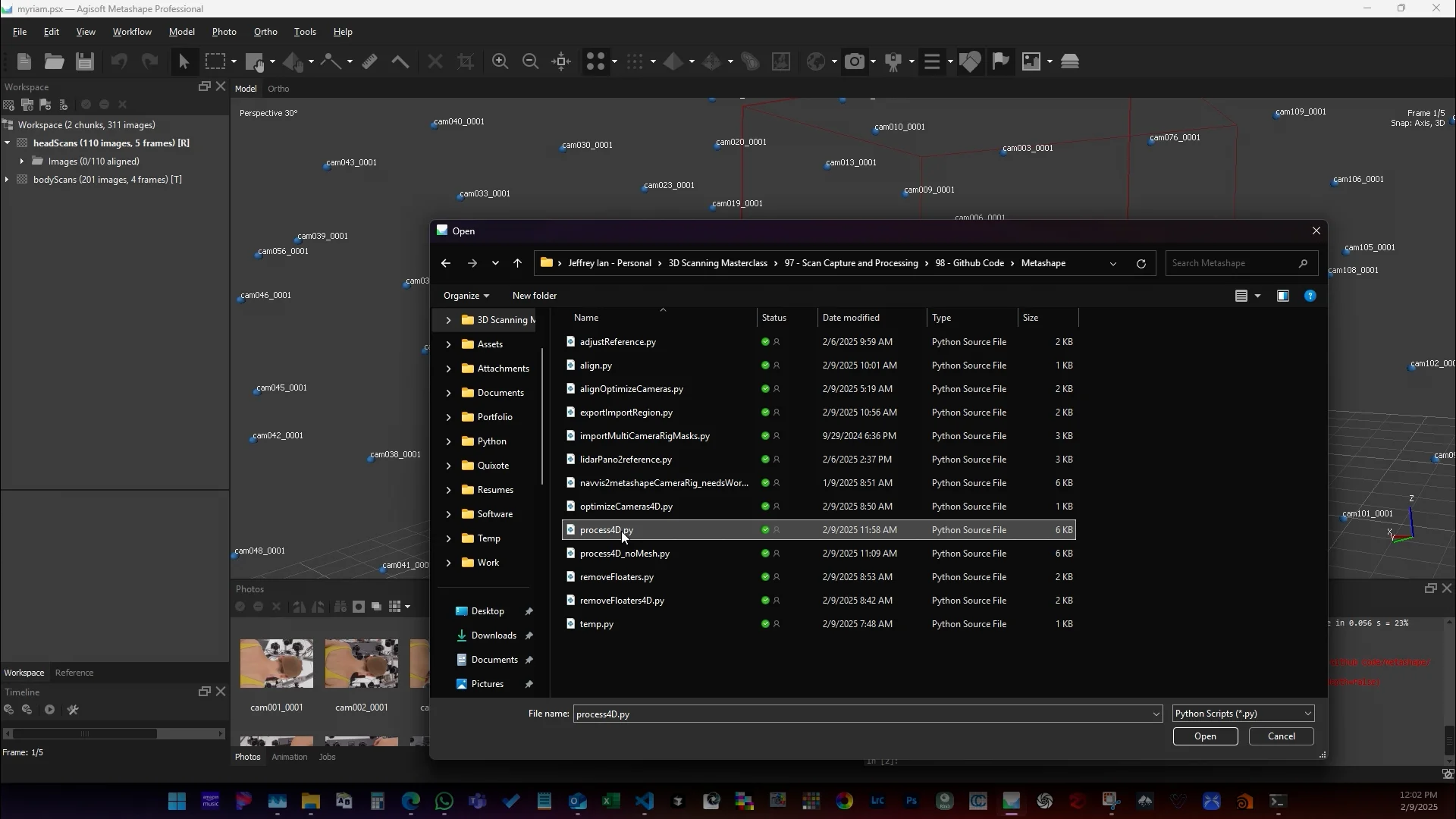The image size is (1456, 819).
Task: Open the Python Scripts file type dropdown
Action: 1242,714
